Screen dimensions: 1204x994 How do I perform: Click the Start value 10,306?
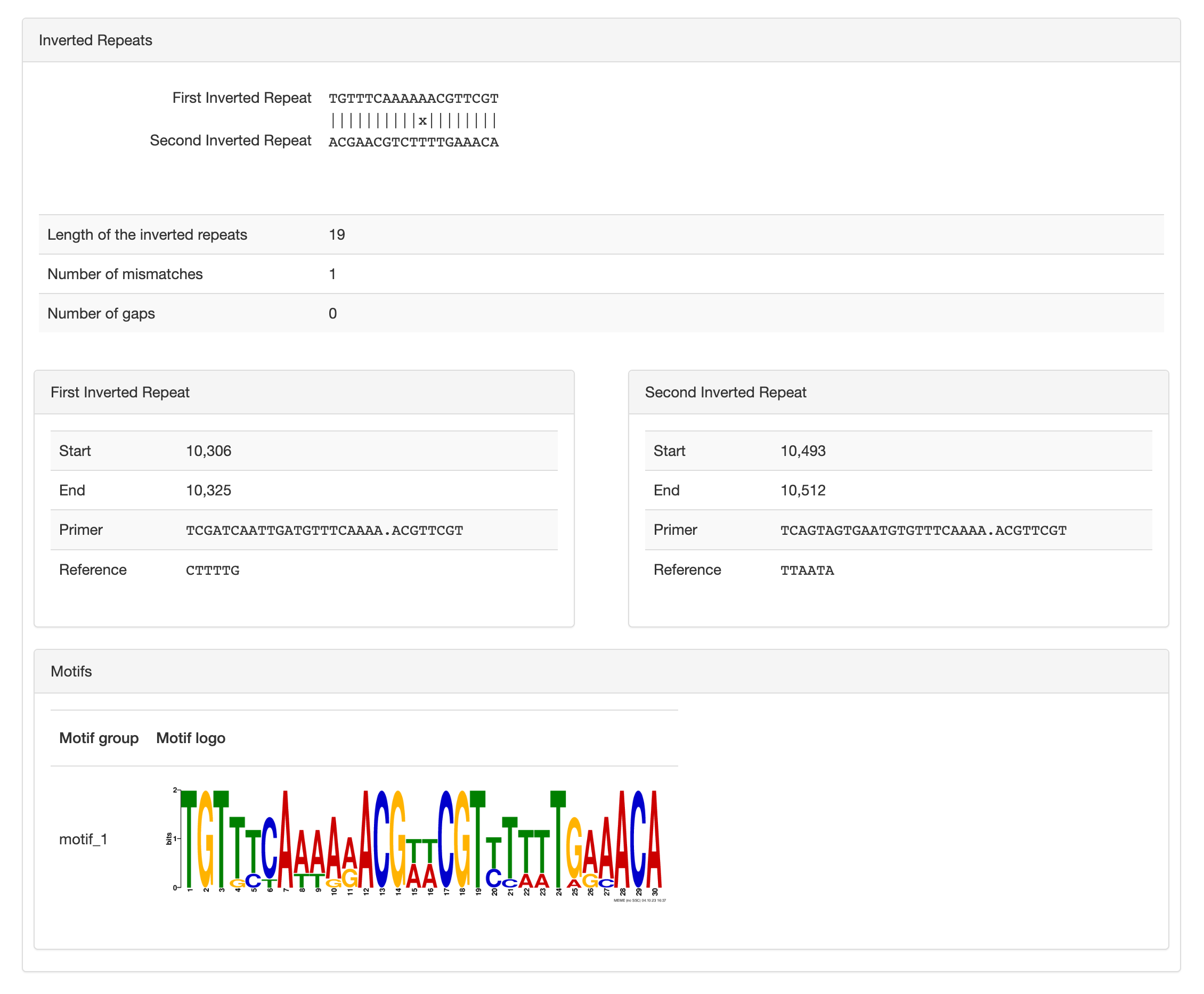click(208, 451)
